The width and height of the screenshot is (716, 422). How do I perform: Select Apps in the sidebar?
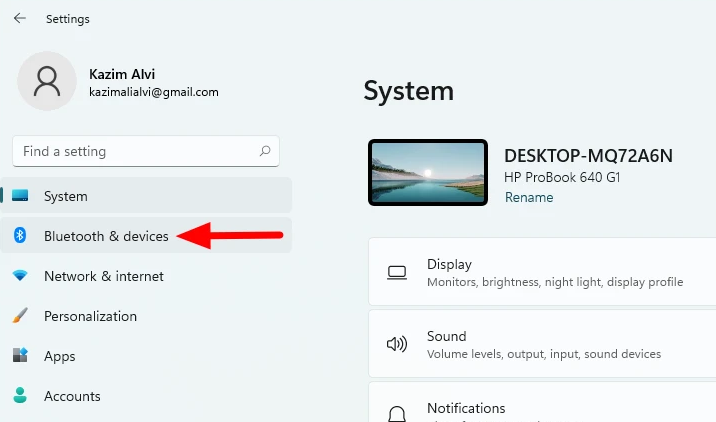tap(146, 356)
